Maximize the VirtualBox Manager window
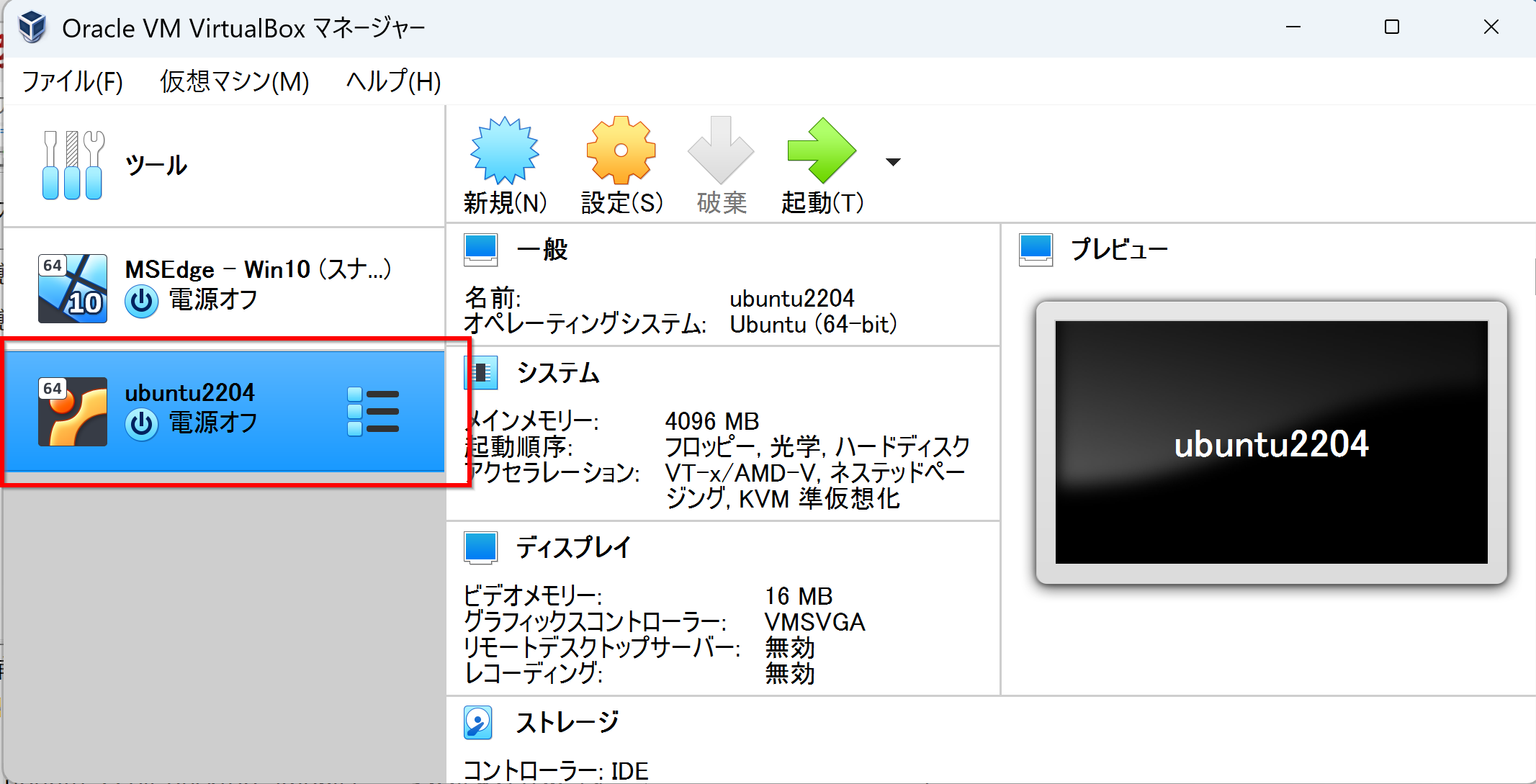This screenshot has height=784, width=1536. pos(1392,27)
